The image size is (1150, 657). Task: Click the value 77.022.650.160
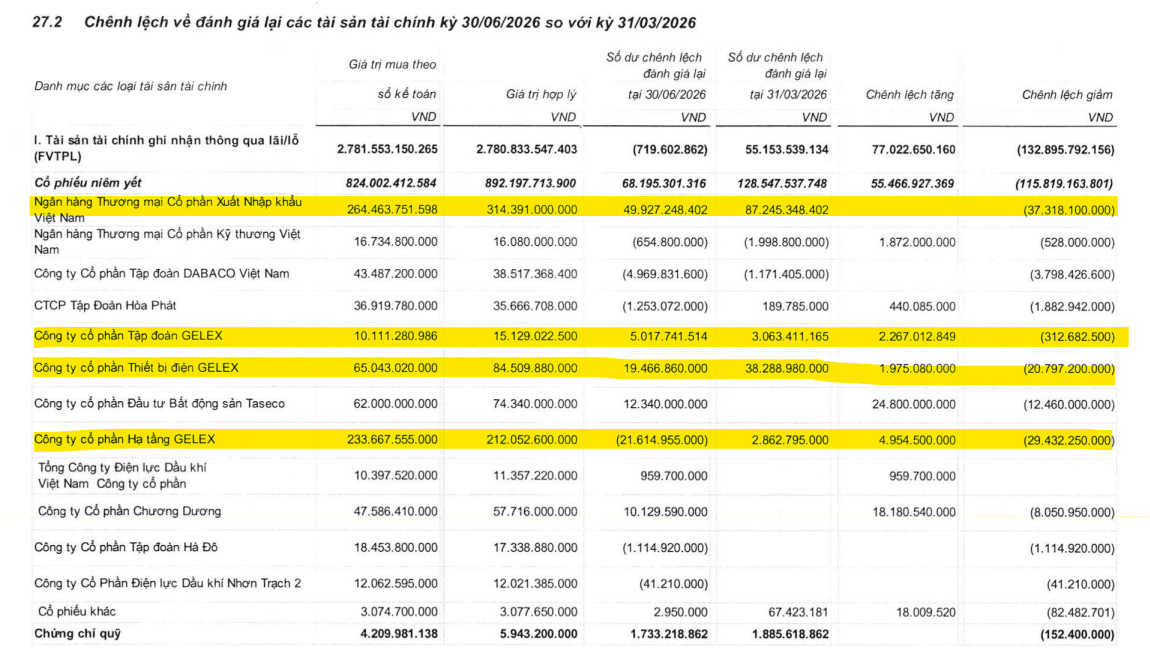[x=913, y=150]
